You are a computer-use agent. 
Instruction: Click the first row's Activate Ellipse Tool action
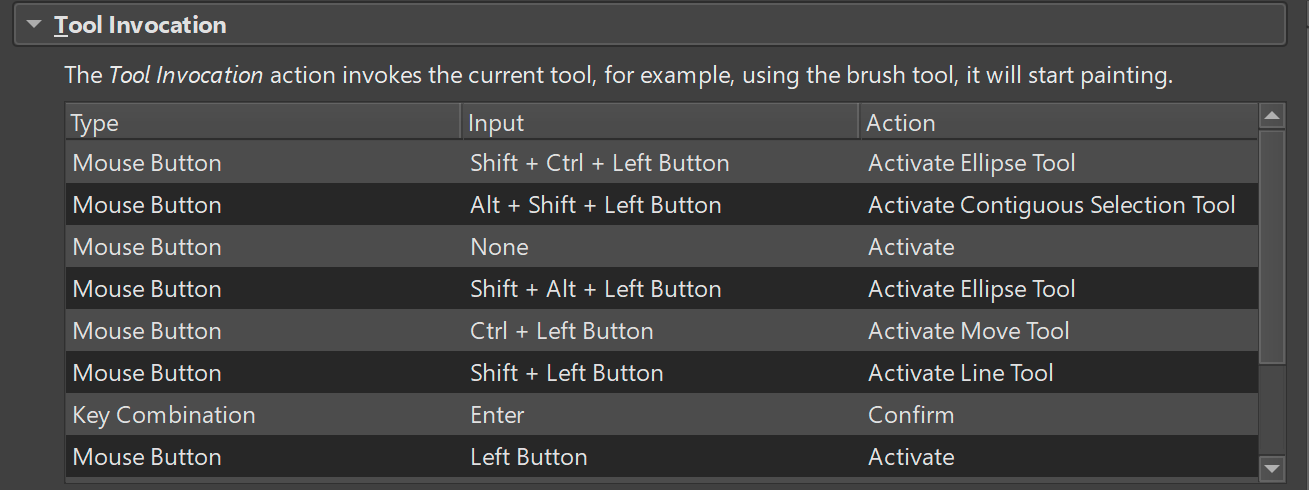click(971, 163)
